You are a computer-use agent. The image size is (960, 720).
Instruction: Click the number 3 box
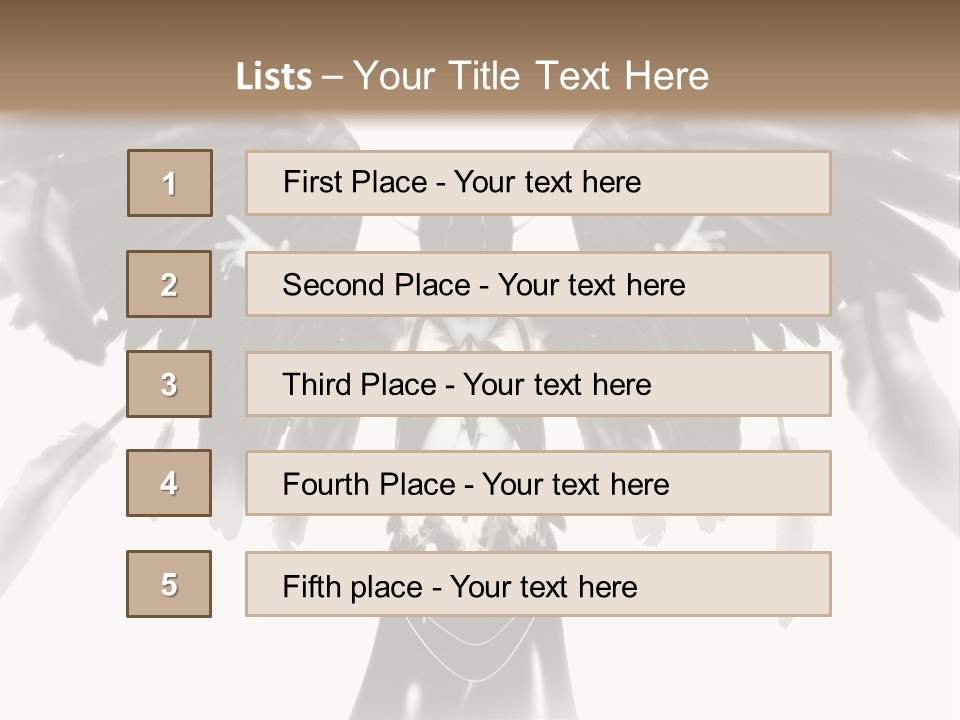(x=169, y=384)
